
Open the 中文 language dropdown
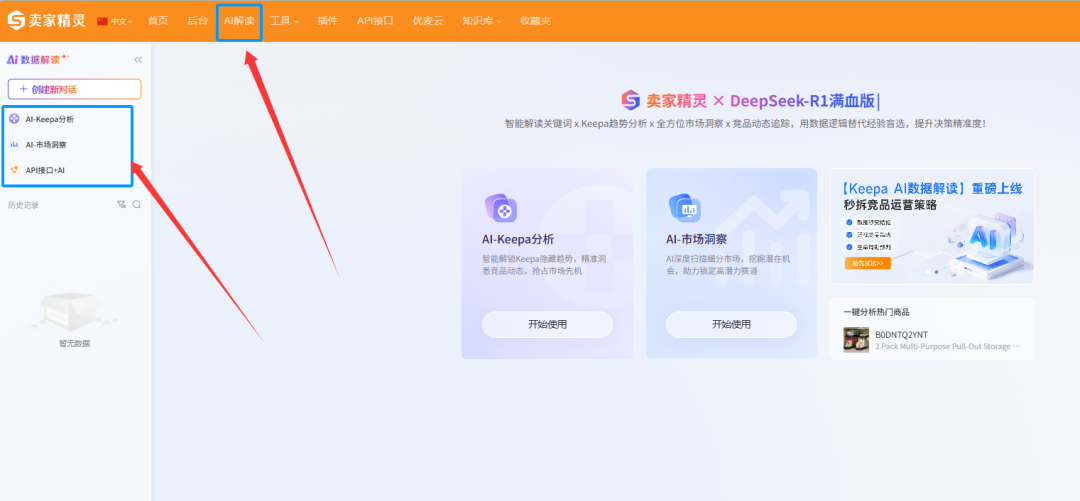point(122,21)
